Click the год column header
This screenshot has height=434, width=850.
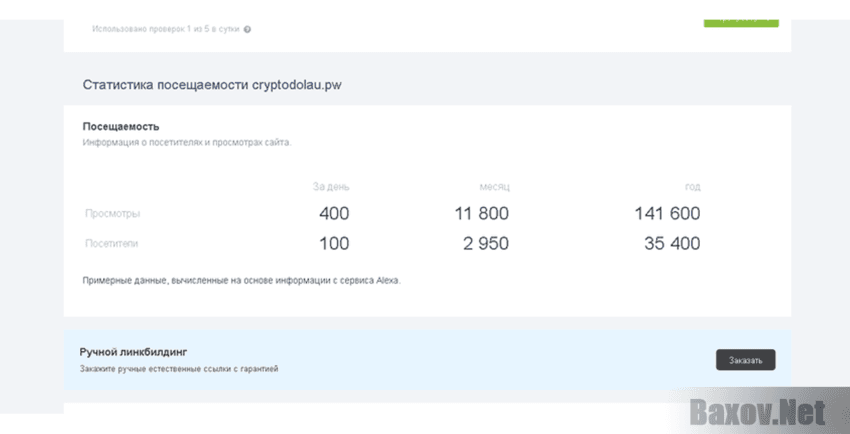click(x=692, y=187)
